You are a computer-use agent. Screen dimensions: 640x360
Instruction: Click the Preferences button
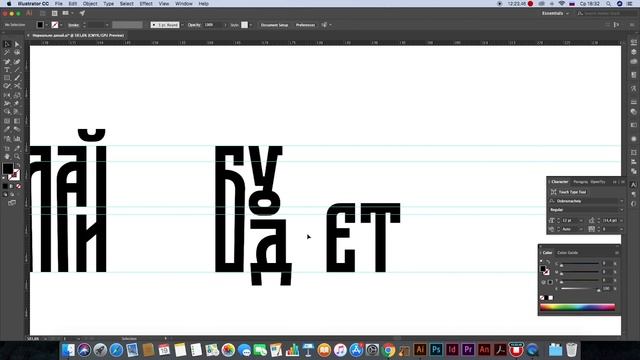pos(305,25)
